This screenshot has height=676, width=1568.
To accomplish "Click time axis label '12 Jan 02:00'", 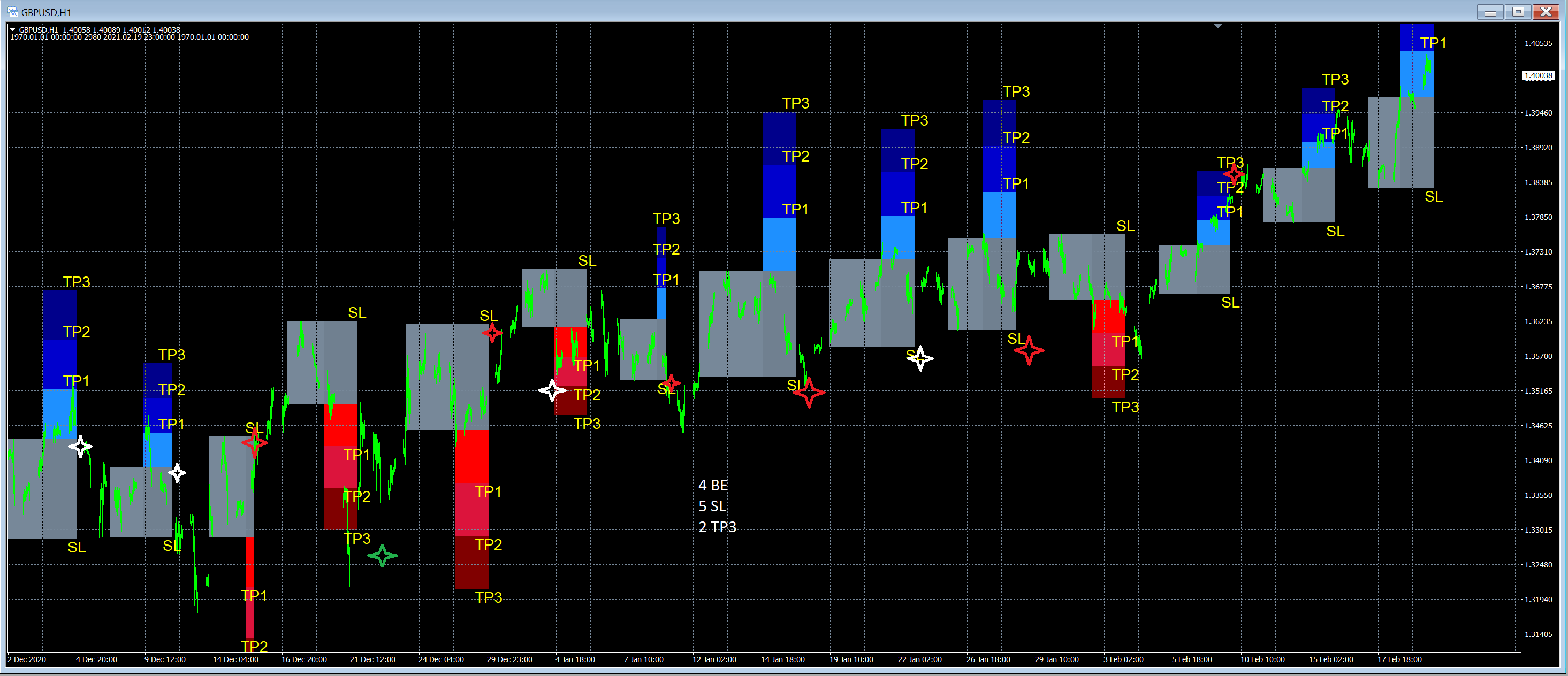I will (x=714, y=659).
